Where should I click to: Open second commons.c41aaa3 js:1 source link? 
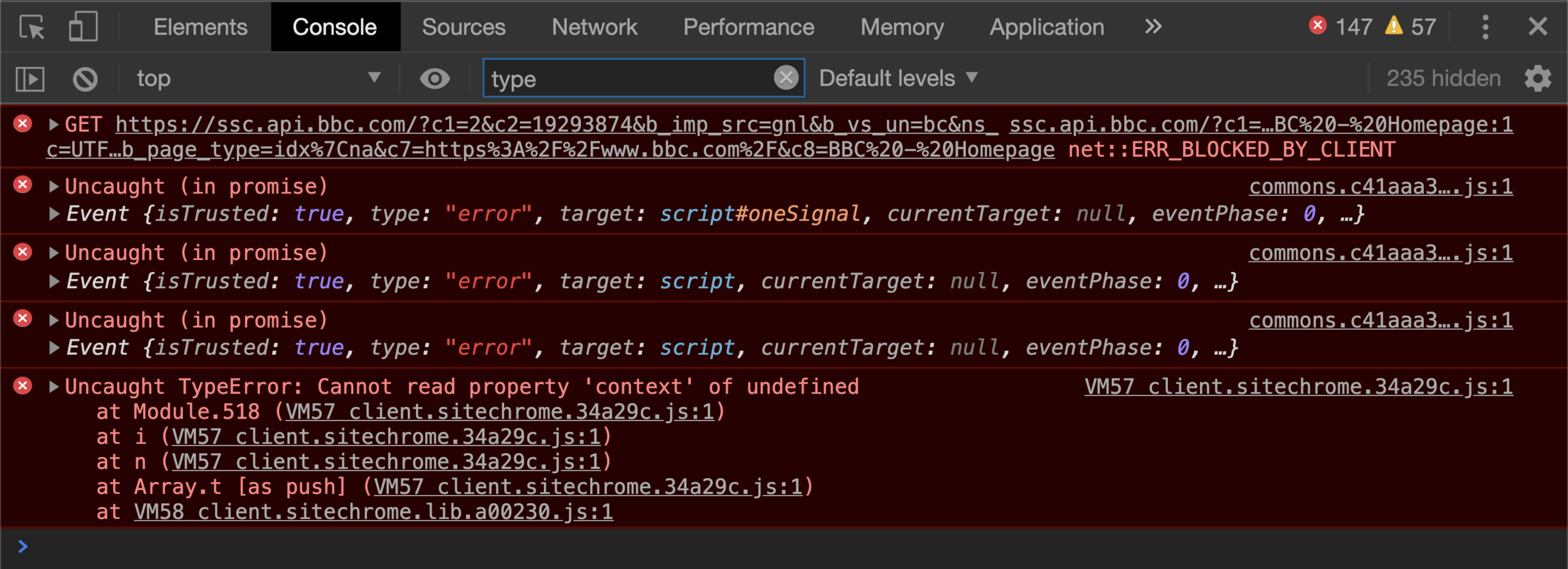click(x=1381, y=253)
